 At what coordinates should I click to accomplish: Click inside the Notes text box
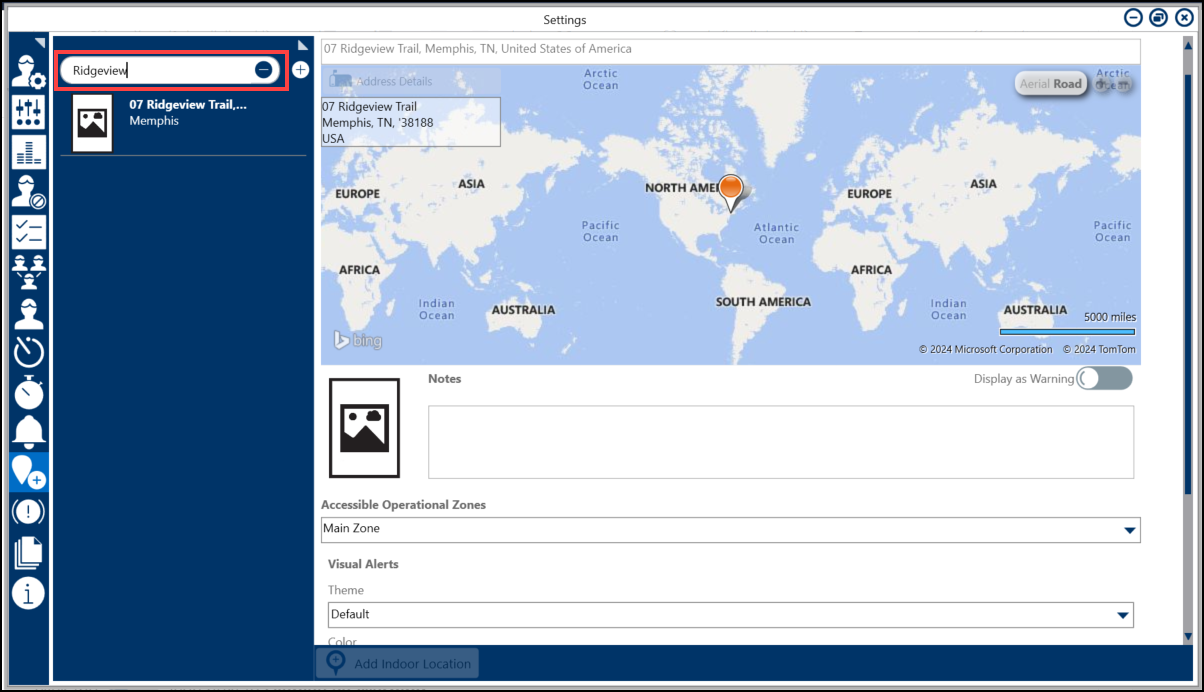(x=780, y=442)
